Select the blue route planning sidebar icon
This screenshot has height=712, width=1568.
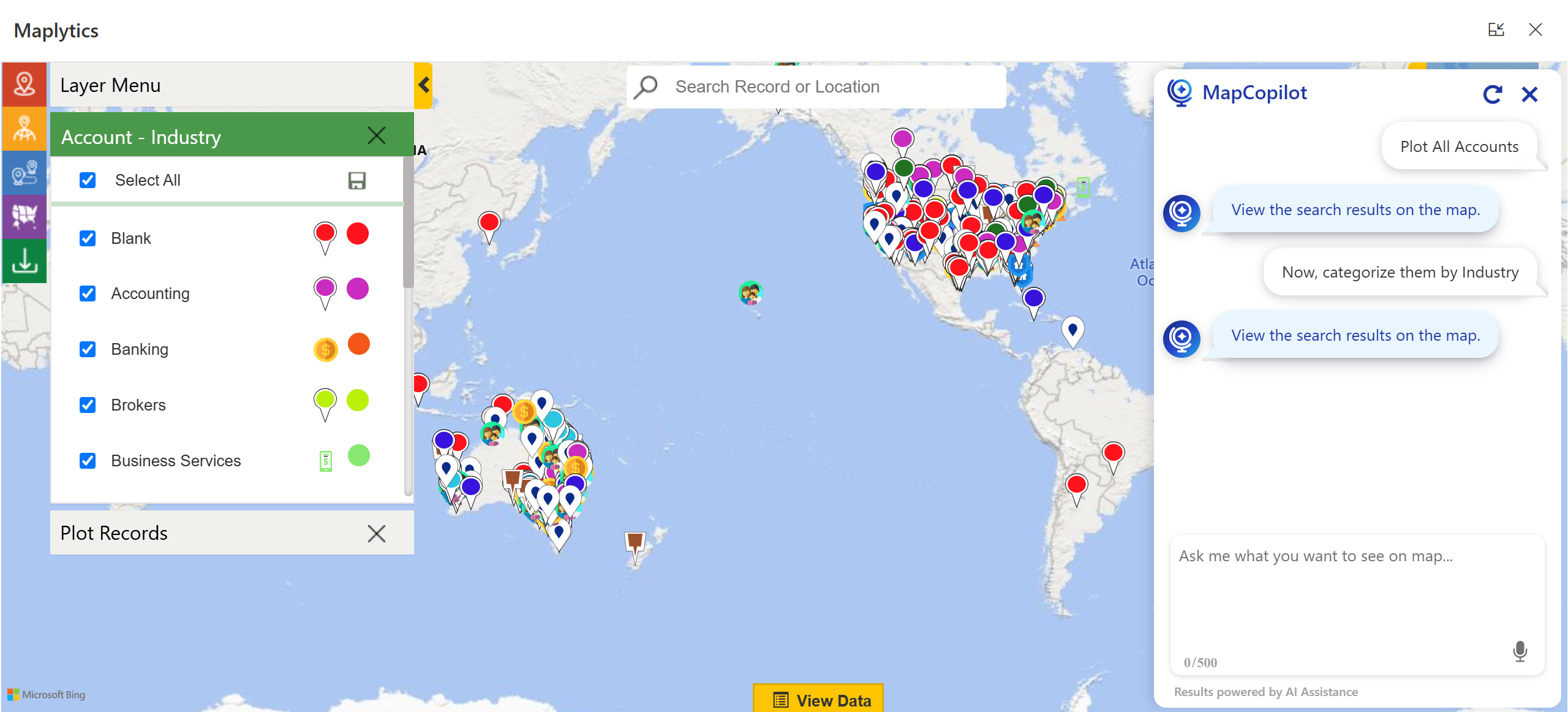pyautogui.click(x=24, y=173)
